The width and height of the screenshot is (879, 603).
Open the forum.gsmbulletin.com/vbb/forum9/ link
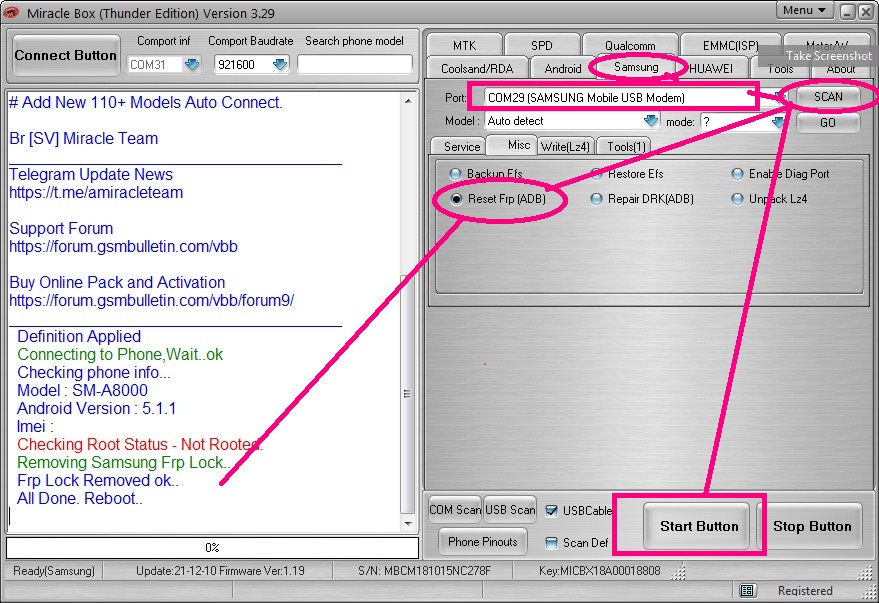coord(151,300)
